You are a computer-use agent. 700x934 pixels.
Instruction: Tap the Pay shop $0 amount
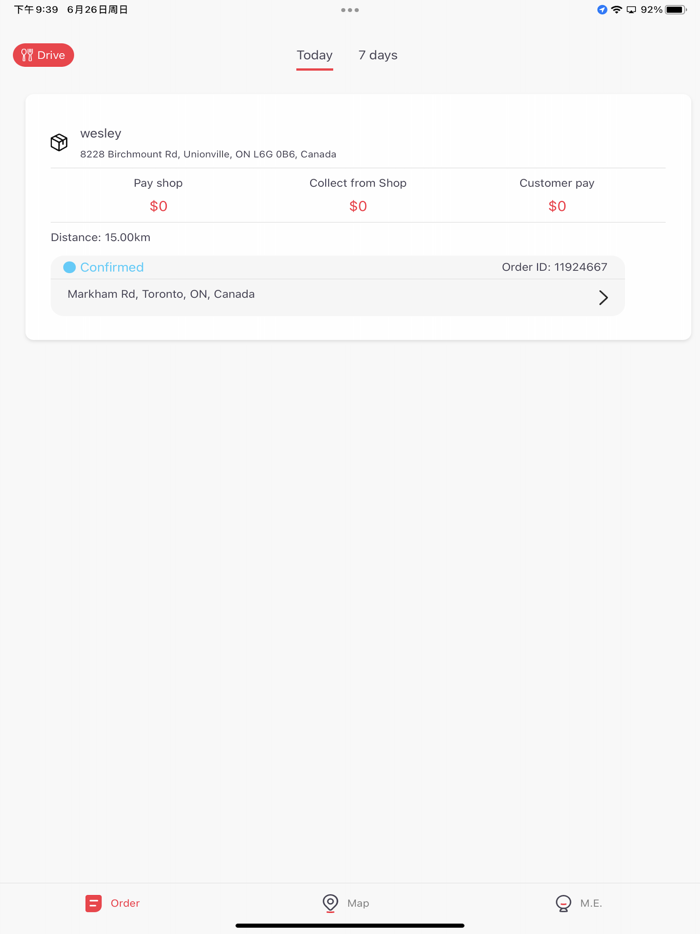click(158, 206)
